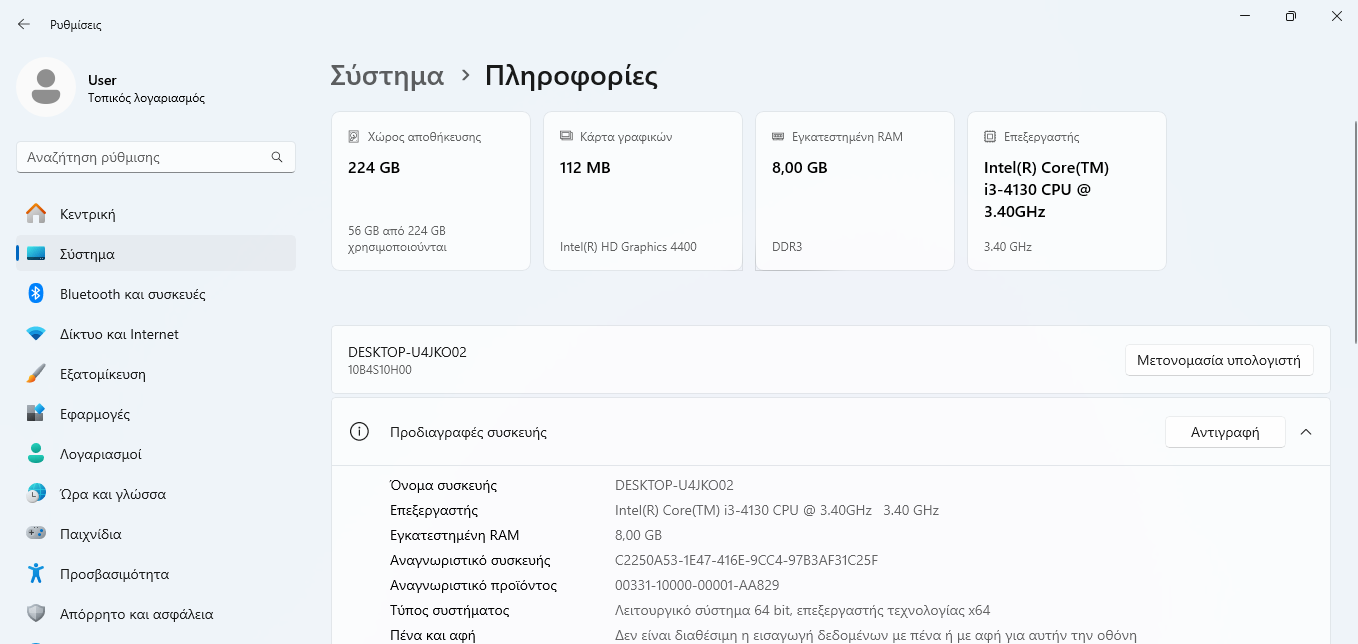Click the Intel(R) HD Graphics 4400 text
This screenshot has width=1358, height=644.
click(628, 247)
